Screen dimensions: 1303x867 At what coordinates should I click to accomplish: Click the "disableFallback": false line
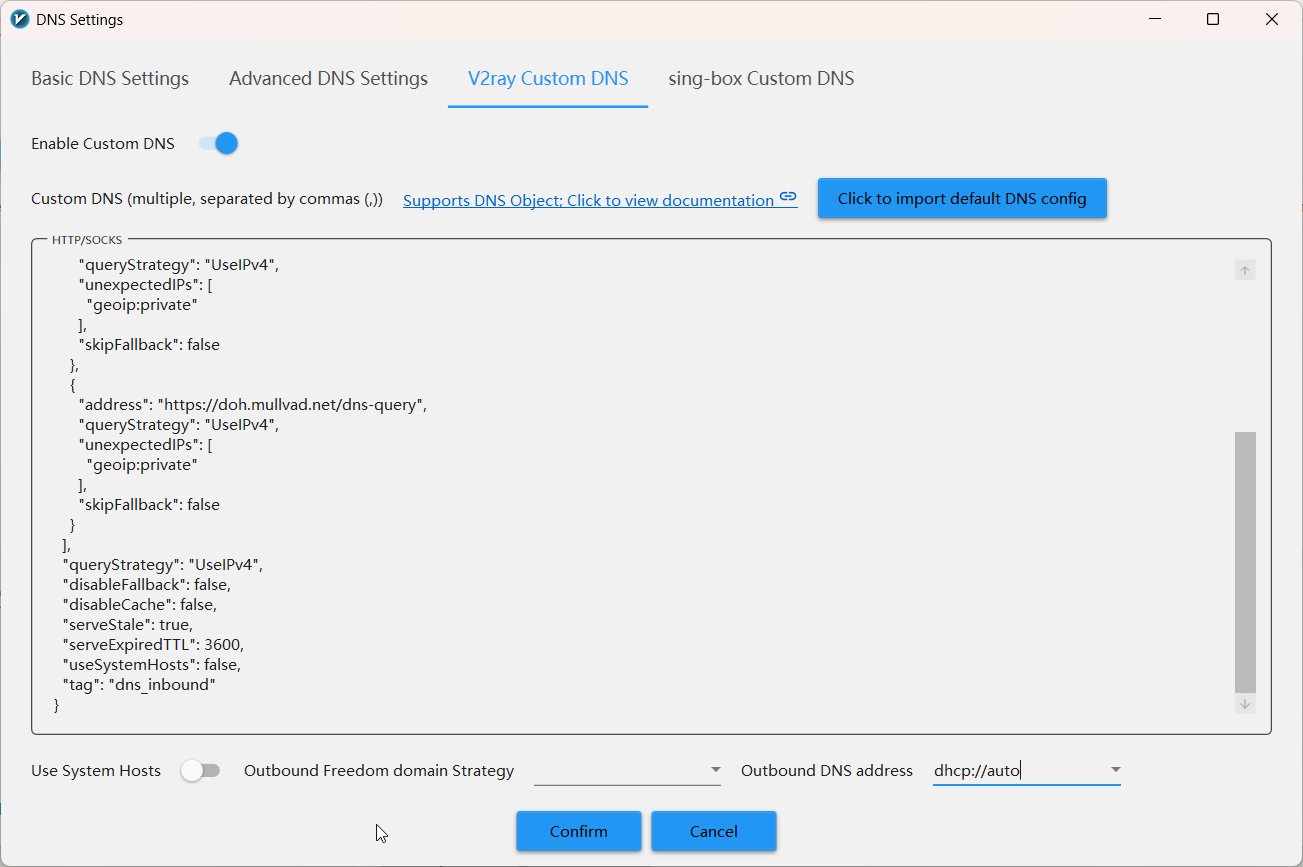click(146, 584)
